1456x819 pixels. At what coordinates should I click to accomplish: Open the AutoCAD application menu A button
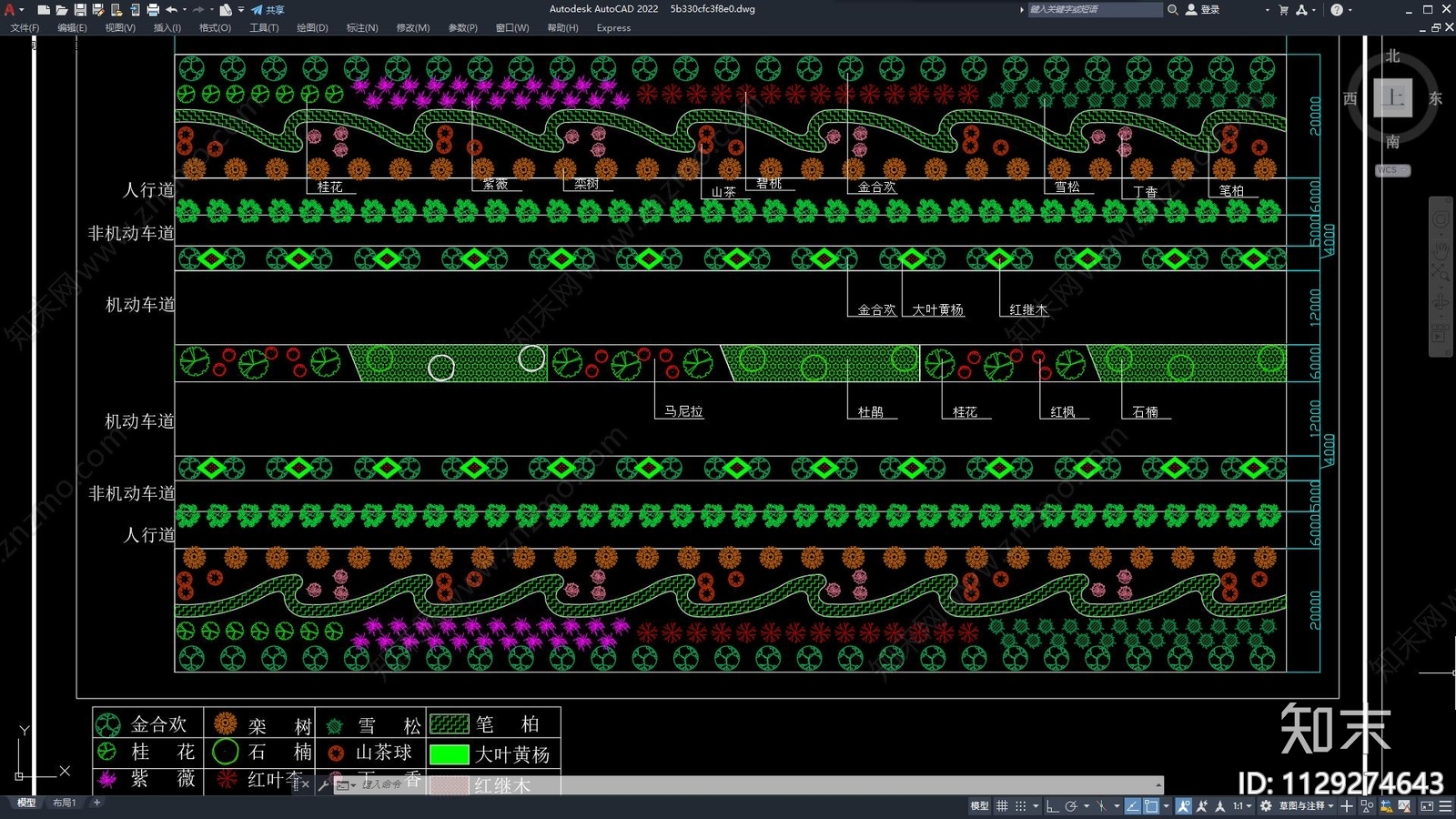point(10,9)
